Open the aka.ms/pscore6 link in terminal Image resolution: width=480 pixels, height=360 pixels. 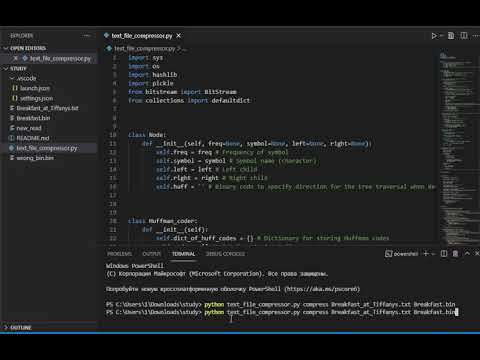coord(322,289)
